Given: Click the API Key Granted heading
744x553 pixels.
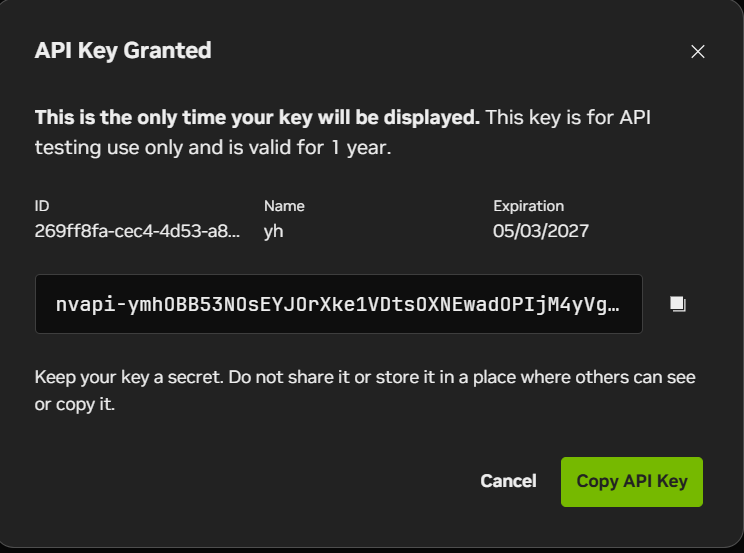Looking at the screenshot, I should [x=123, y=51].
